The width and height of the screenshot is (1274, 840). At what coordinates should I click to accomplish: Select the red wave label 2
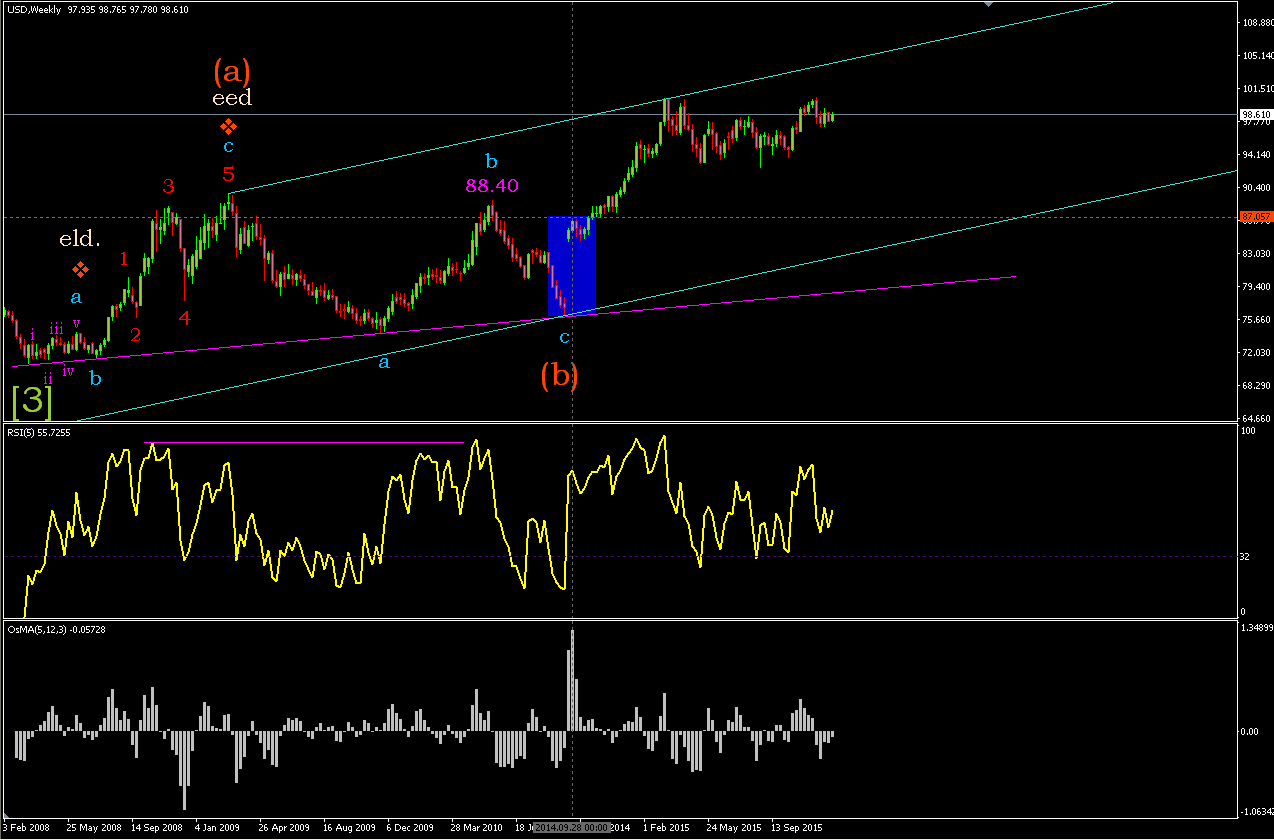135,334
